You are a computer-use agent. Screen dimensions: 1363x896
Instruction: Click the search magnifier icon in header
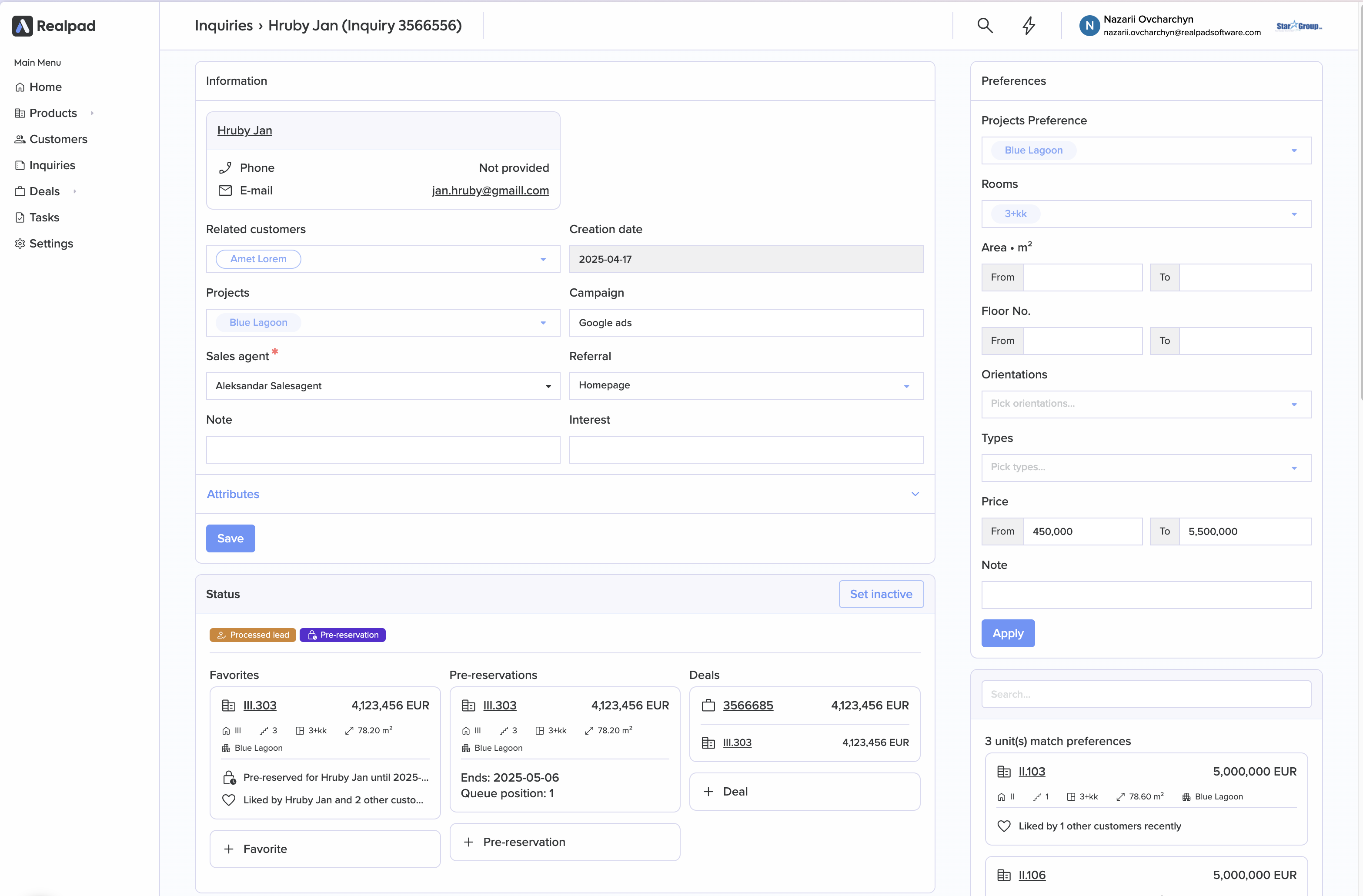(985, 25)
